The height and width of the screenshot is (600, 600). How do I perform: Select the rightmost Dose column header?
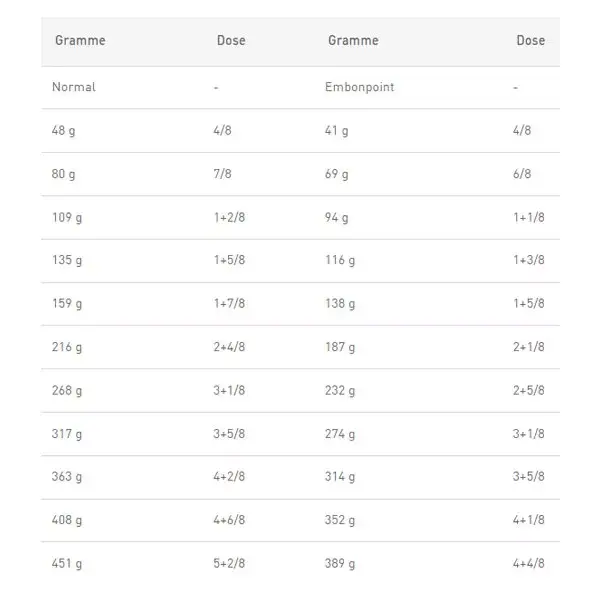click(530, 40)
